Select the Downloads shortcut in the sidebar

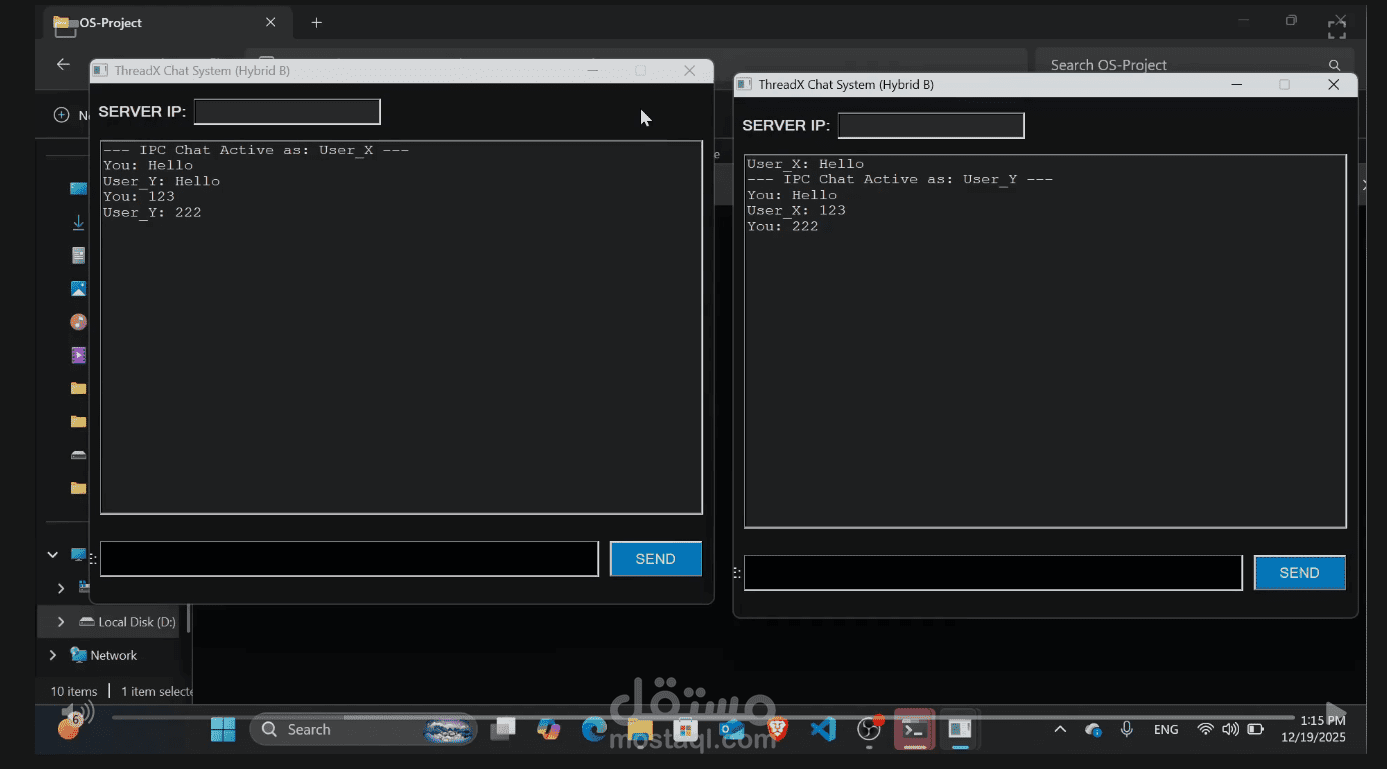78,222
